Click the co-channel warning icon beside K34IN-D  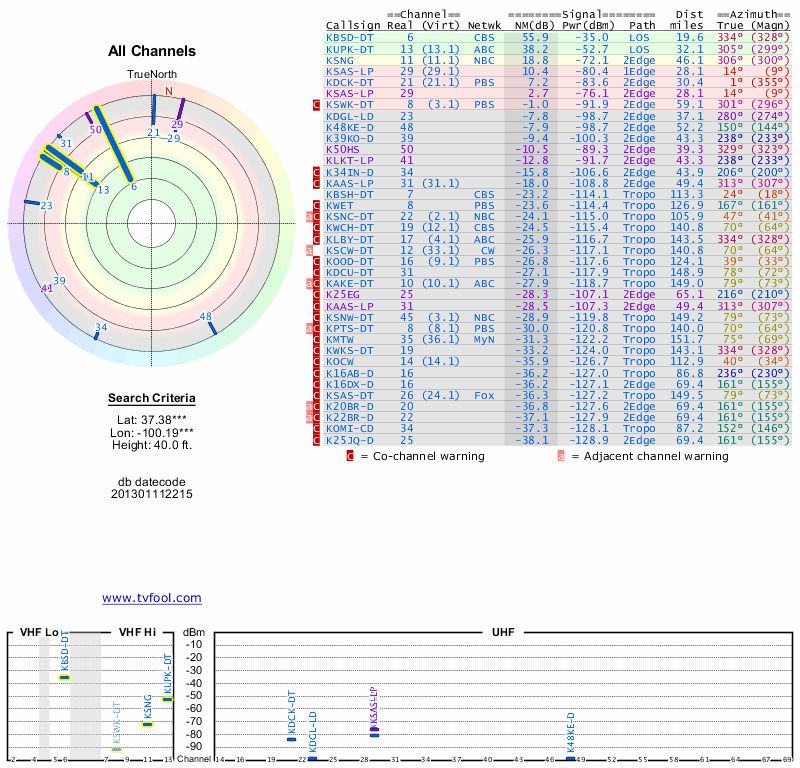tap(317, 173)
